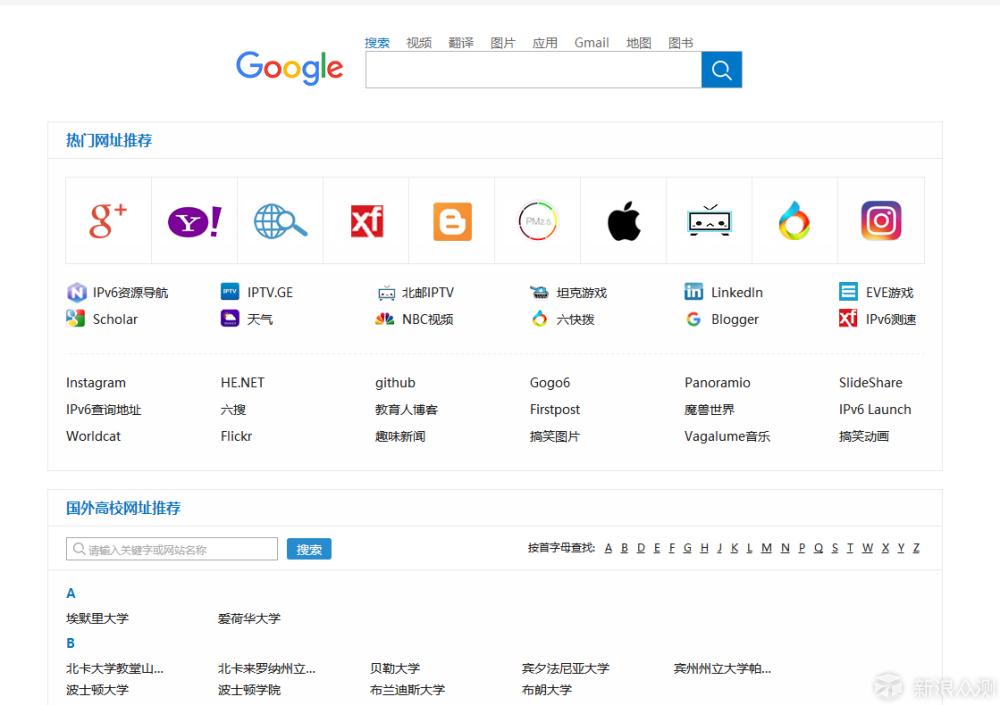Open the Firstpost link
The width and height of the screenshot is (1000, 705).
[x=555, y=410]
